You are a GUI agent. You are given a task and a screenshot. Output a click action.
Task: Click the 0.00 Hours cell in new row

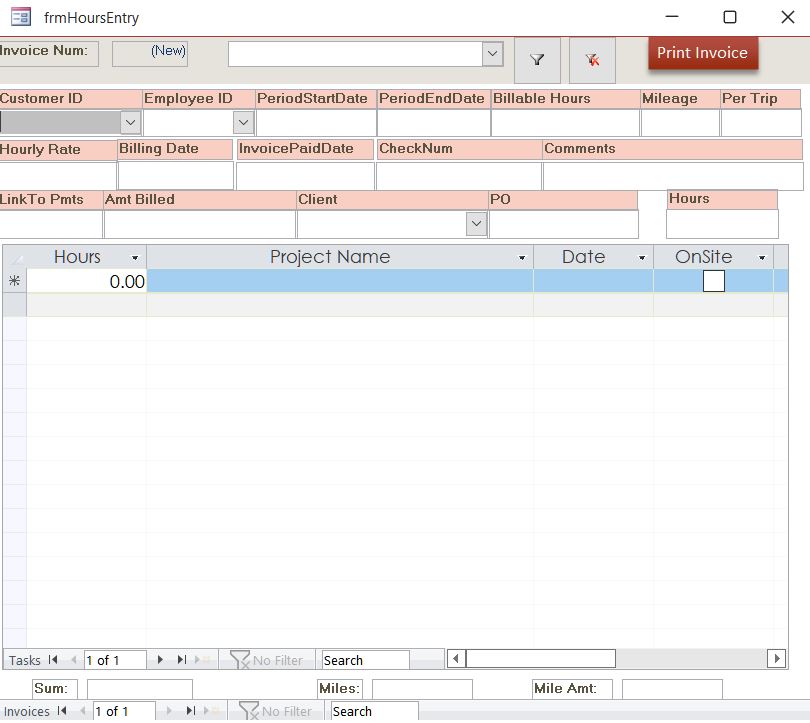pos(87,281)
